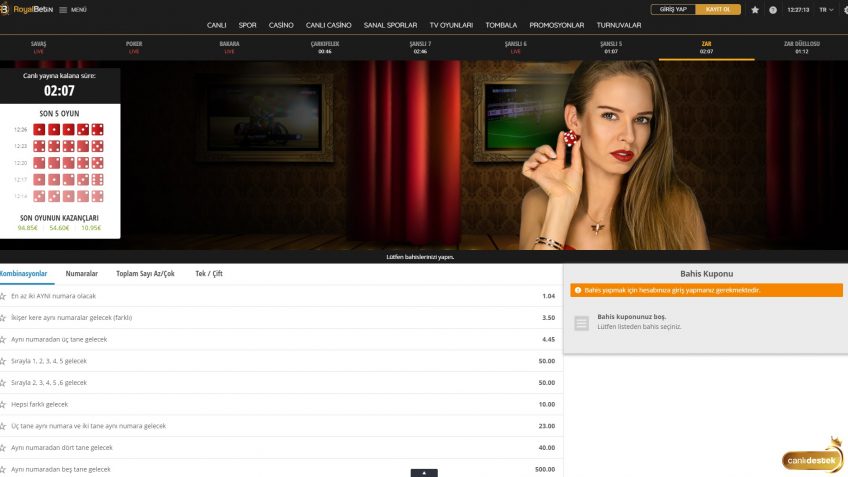The image size is (848, 477).
Task: Click the 12:20 dice result row
Action: (x=58, y=163)
